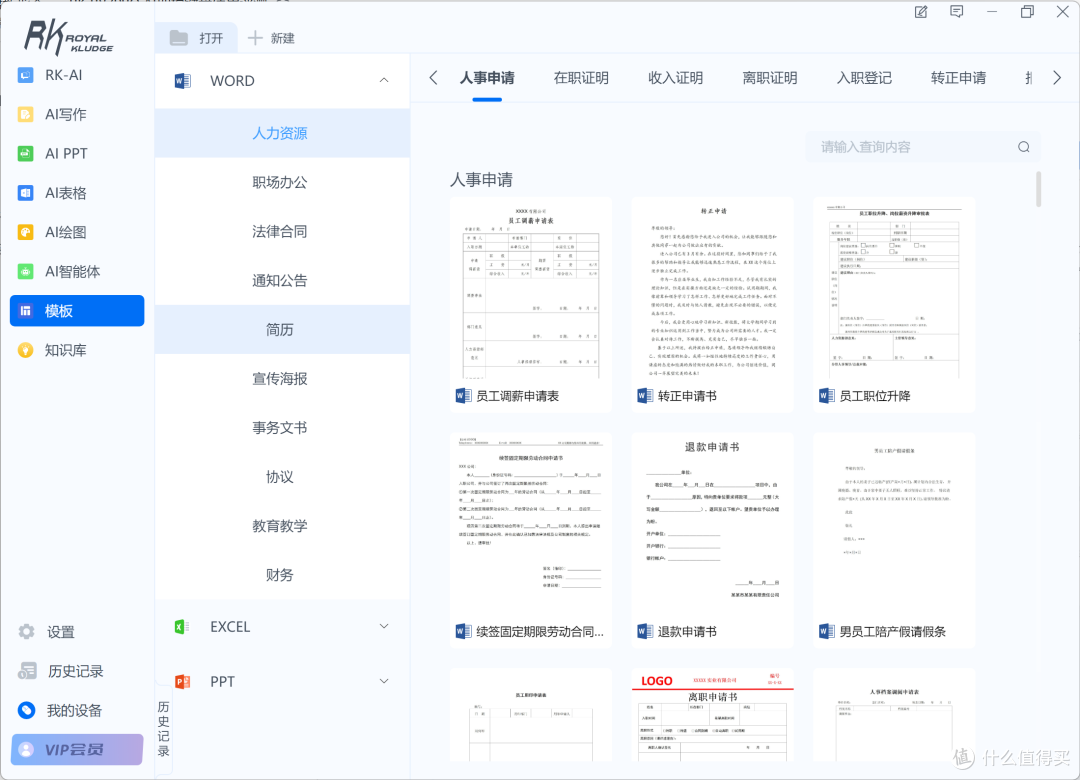Switch to 在职证明 tab
The height and width of the screenshot is (780, 1080).
point(581,78)
